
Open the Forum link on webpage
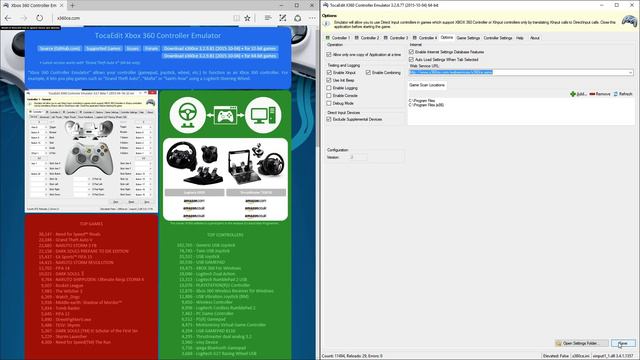pyautogui.click(x=151, y=49)
